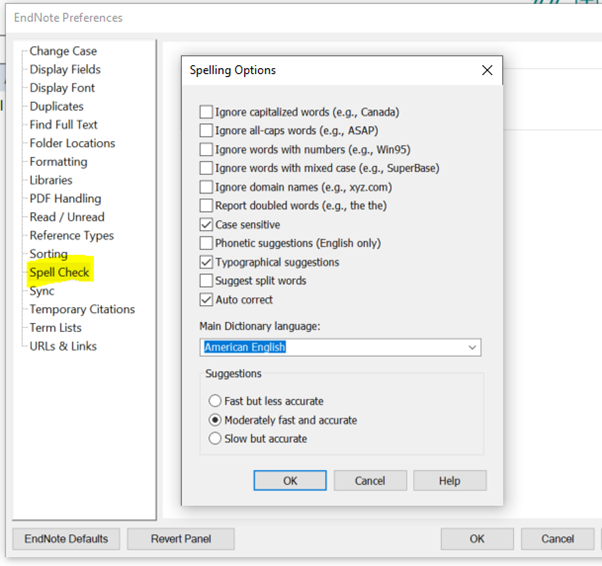The image size is (602, 566).
Task: Open PDF Handling preferences
Action: (65, 199)
